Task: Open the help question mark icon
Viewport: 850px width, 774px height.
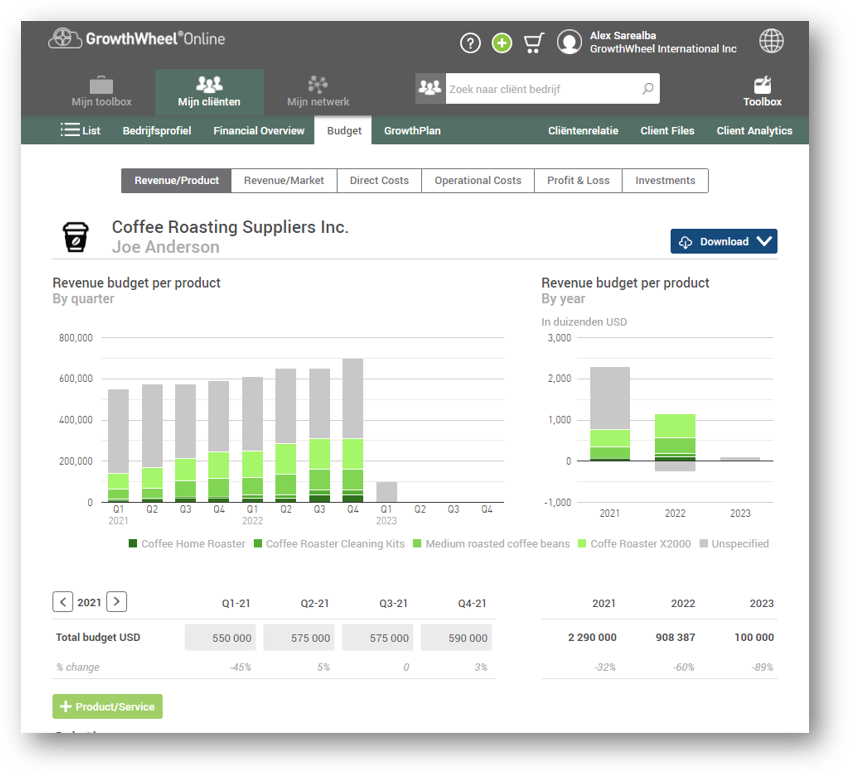Action: [470, 43]
